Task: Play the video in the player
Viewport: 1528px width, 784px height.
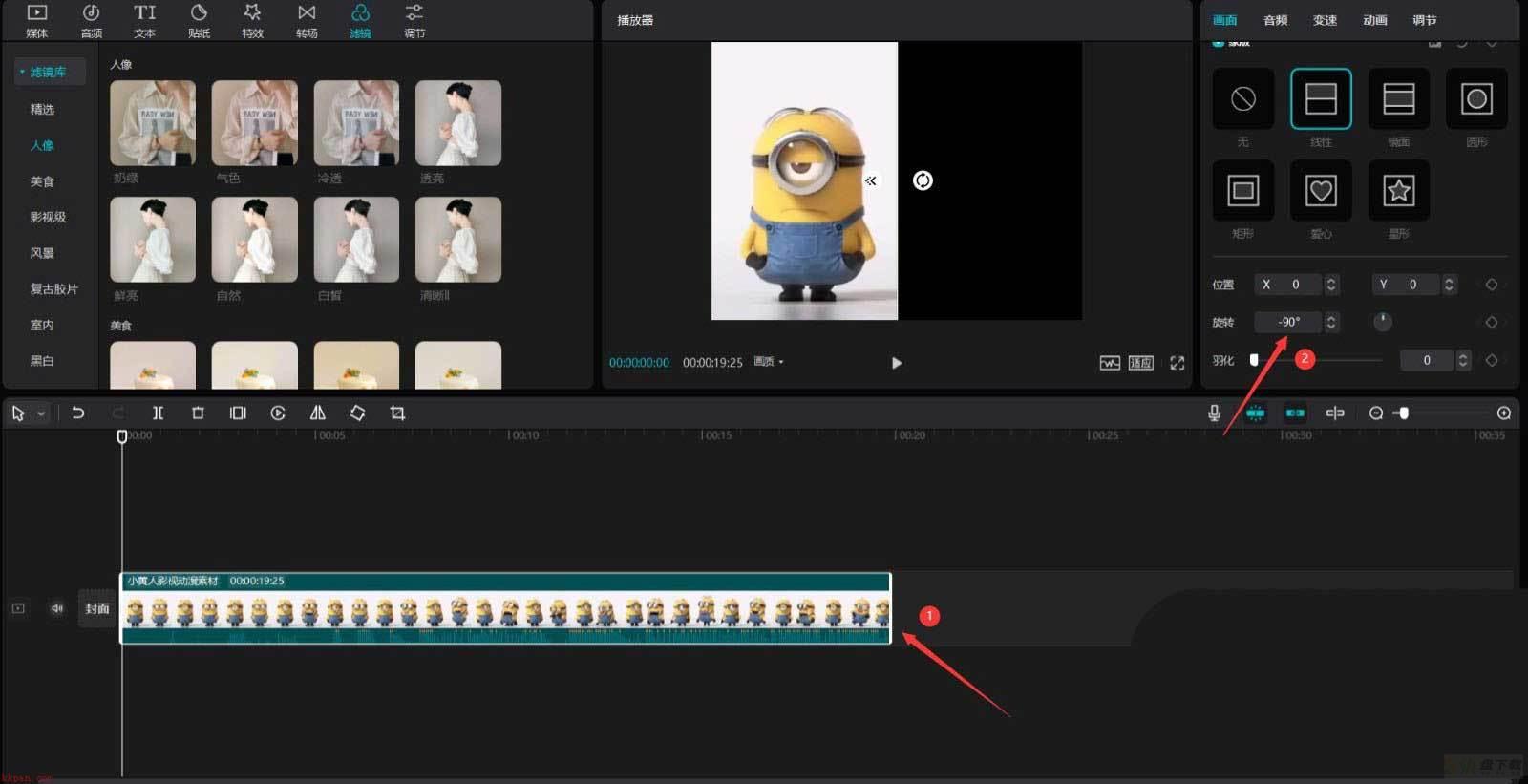Action: click(896, 363)
